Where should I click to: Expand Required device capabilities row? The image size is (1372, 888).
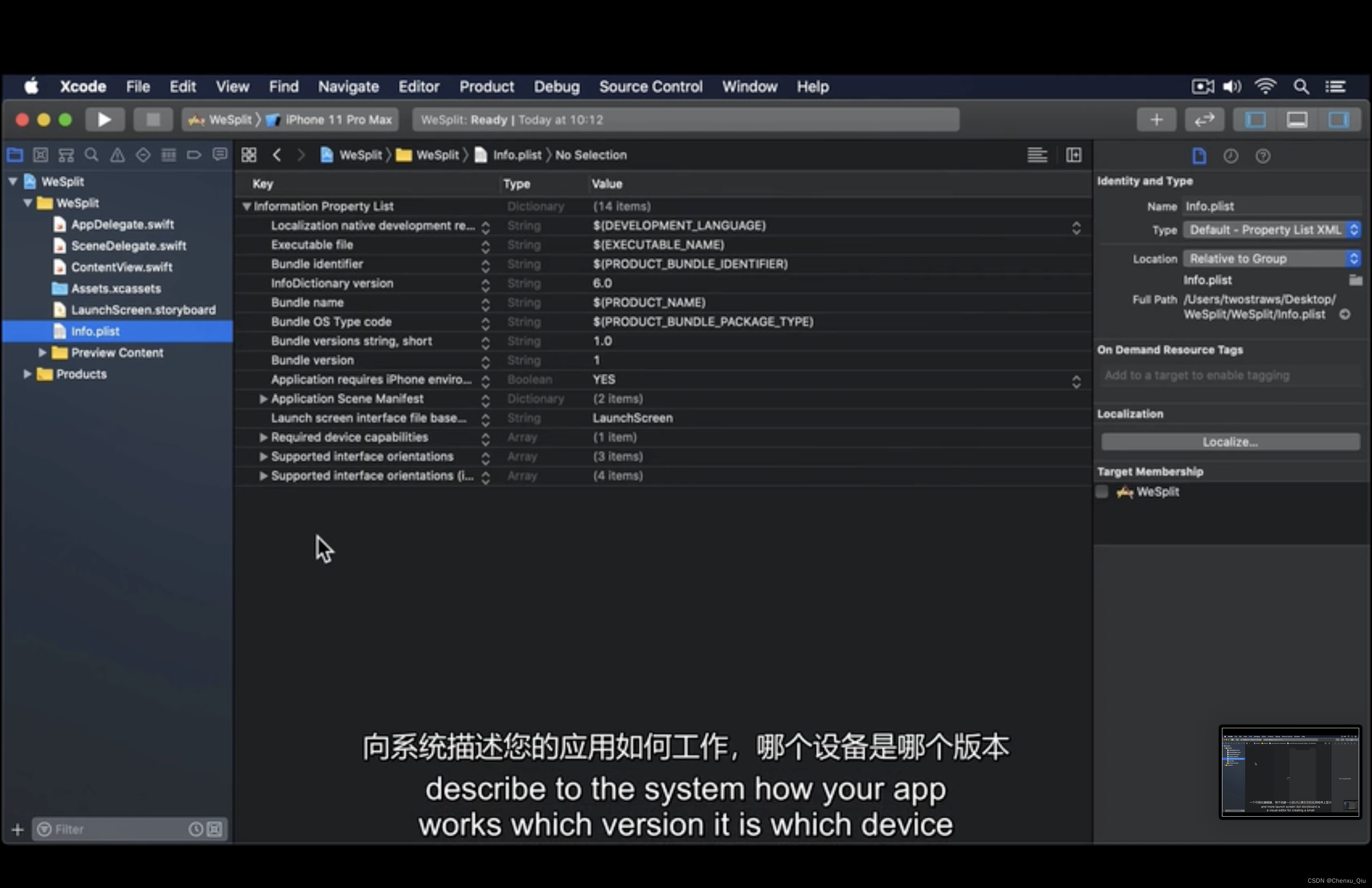pos(263,437)
